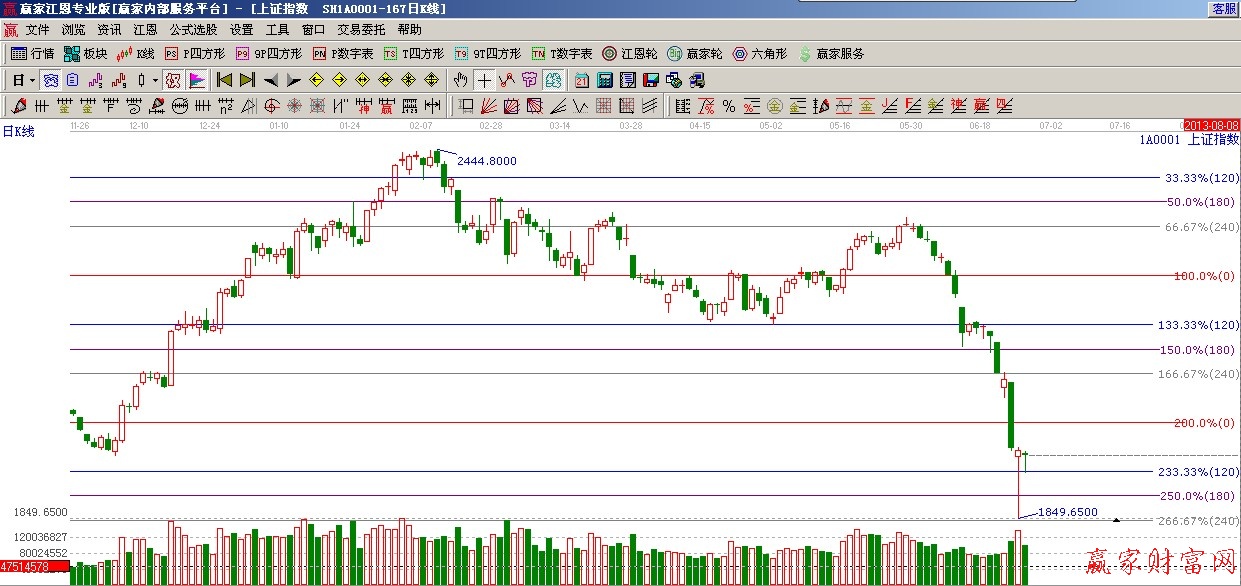Image resolution: width=1241 pixels, height=586 pixels.
Task: Open the 公式选股 menu
Action: tap(193, 30)
